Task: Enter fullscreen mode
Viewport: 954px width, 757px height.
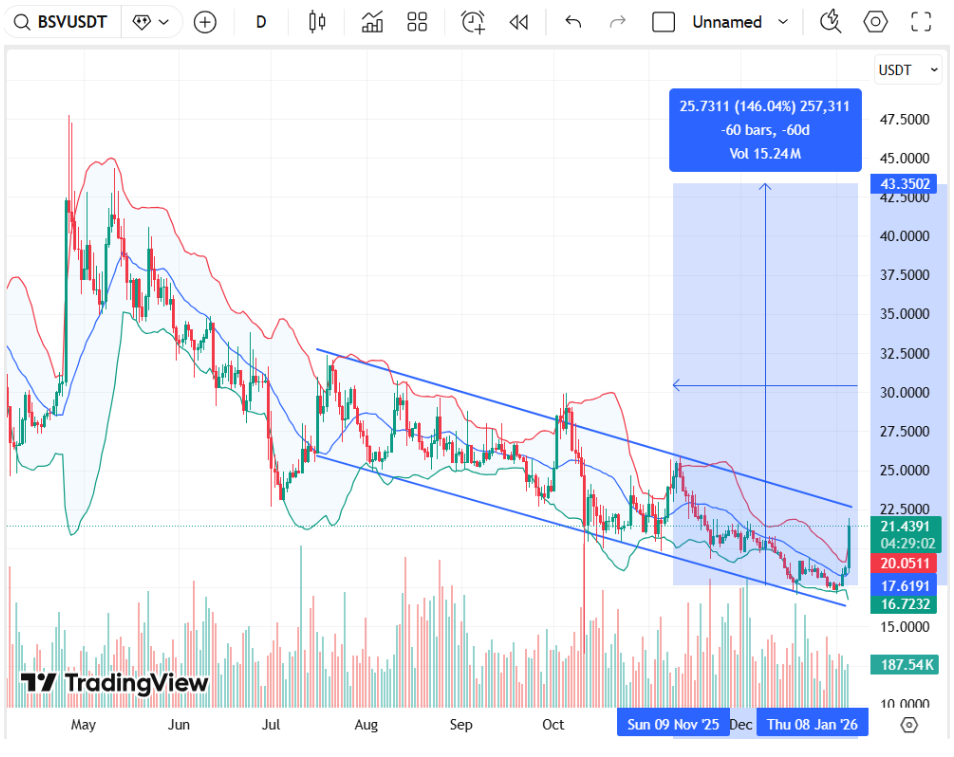Action: [921, 22]
